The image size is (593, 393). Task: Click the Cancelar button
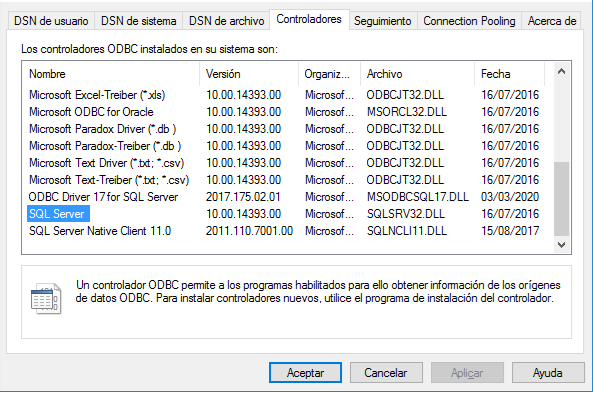(386, 373)
